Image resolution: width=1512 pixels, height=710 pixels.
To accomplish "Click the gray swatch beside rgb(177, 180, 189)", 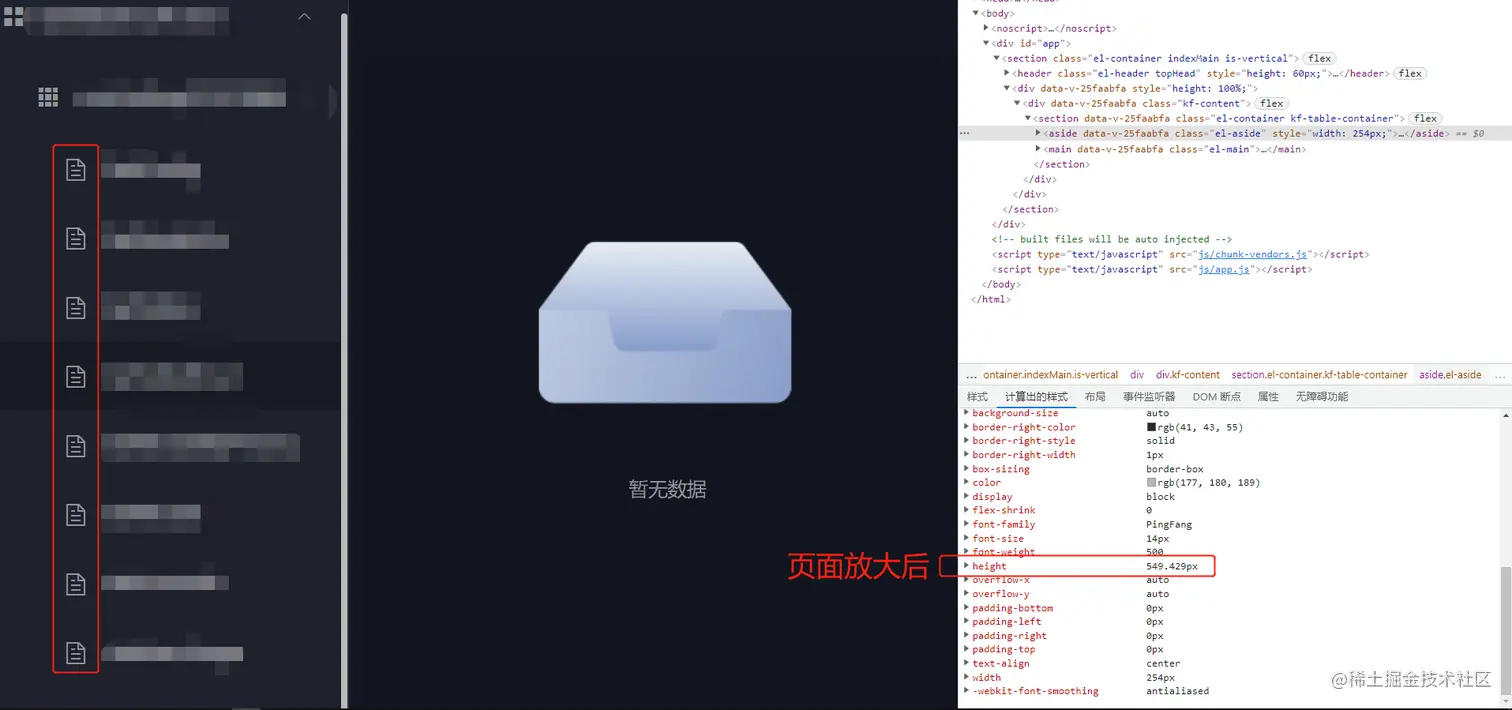I will point(1151,483).
